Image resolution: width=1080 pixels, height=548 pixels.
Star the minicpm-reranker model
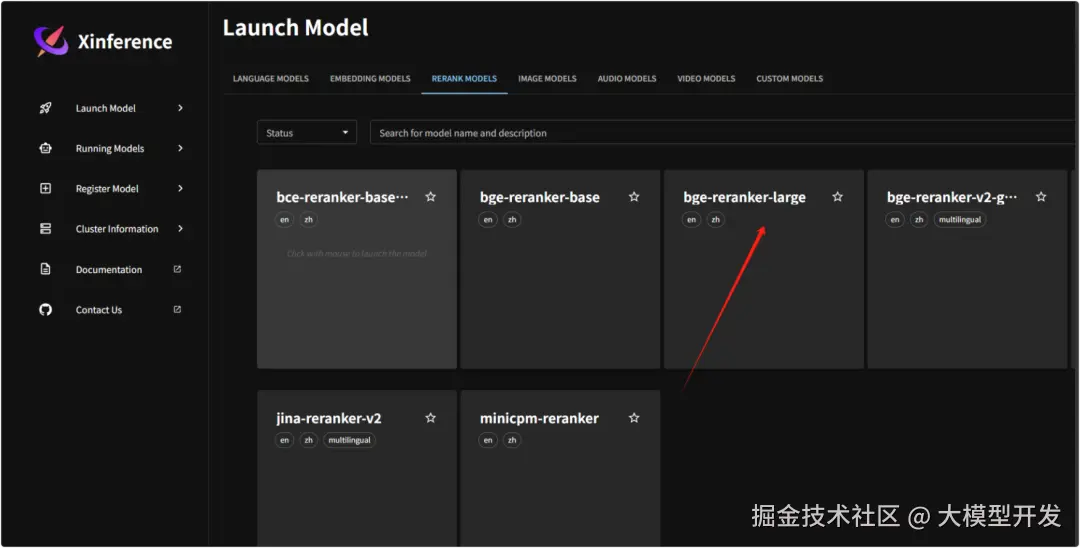click(634, 418)
